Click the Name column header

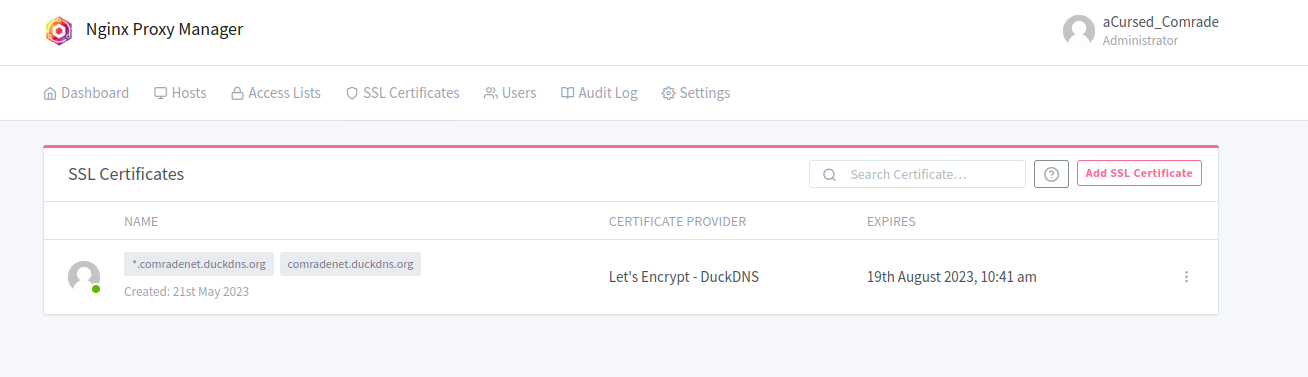[x=141, y=221]
